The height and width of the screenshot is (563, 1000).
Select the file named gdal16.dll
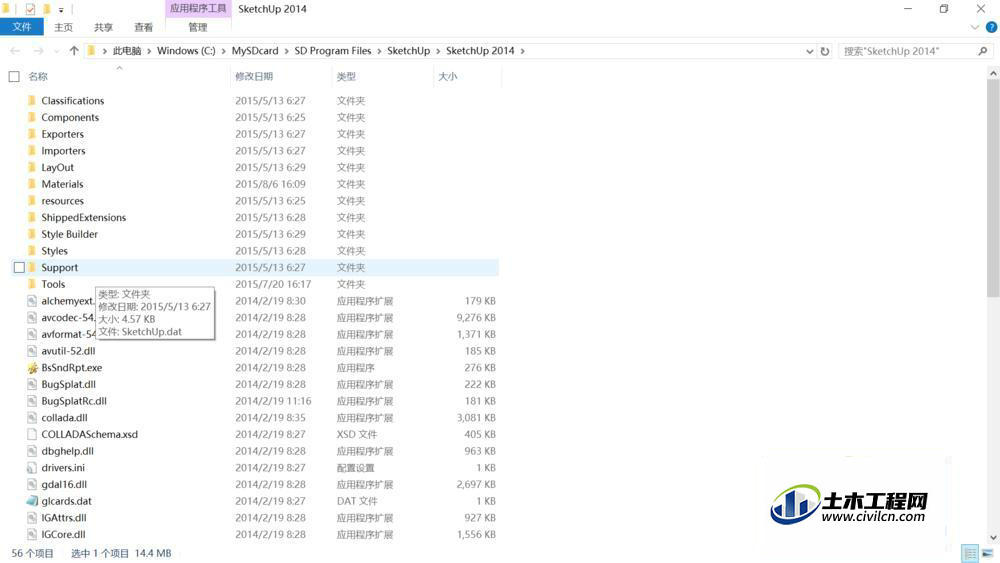click(x=64, y=485)
